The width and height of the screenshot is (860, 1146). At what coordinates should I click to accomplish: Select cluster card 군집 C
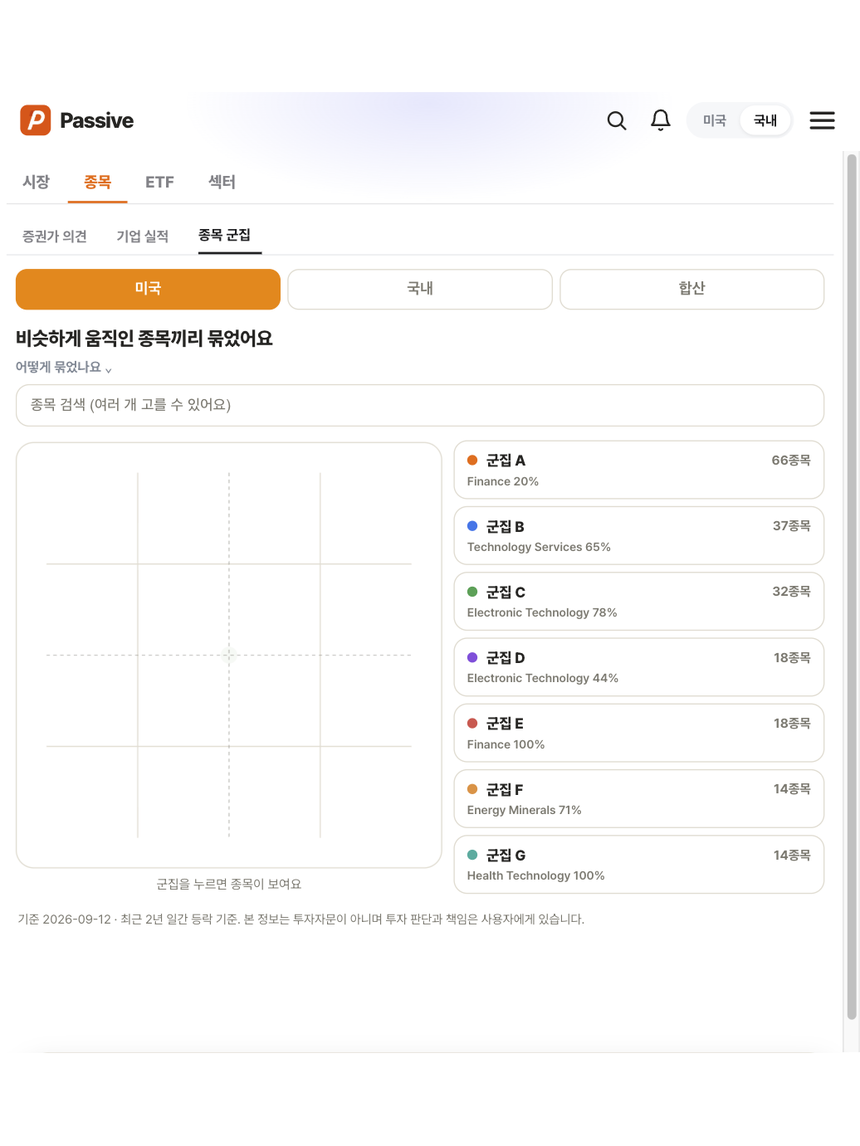(x=639, y=602)
